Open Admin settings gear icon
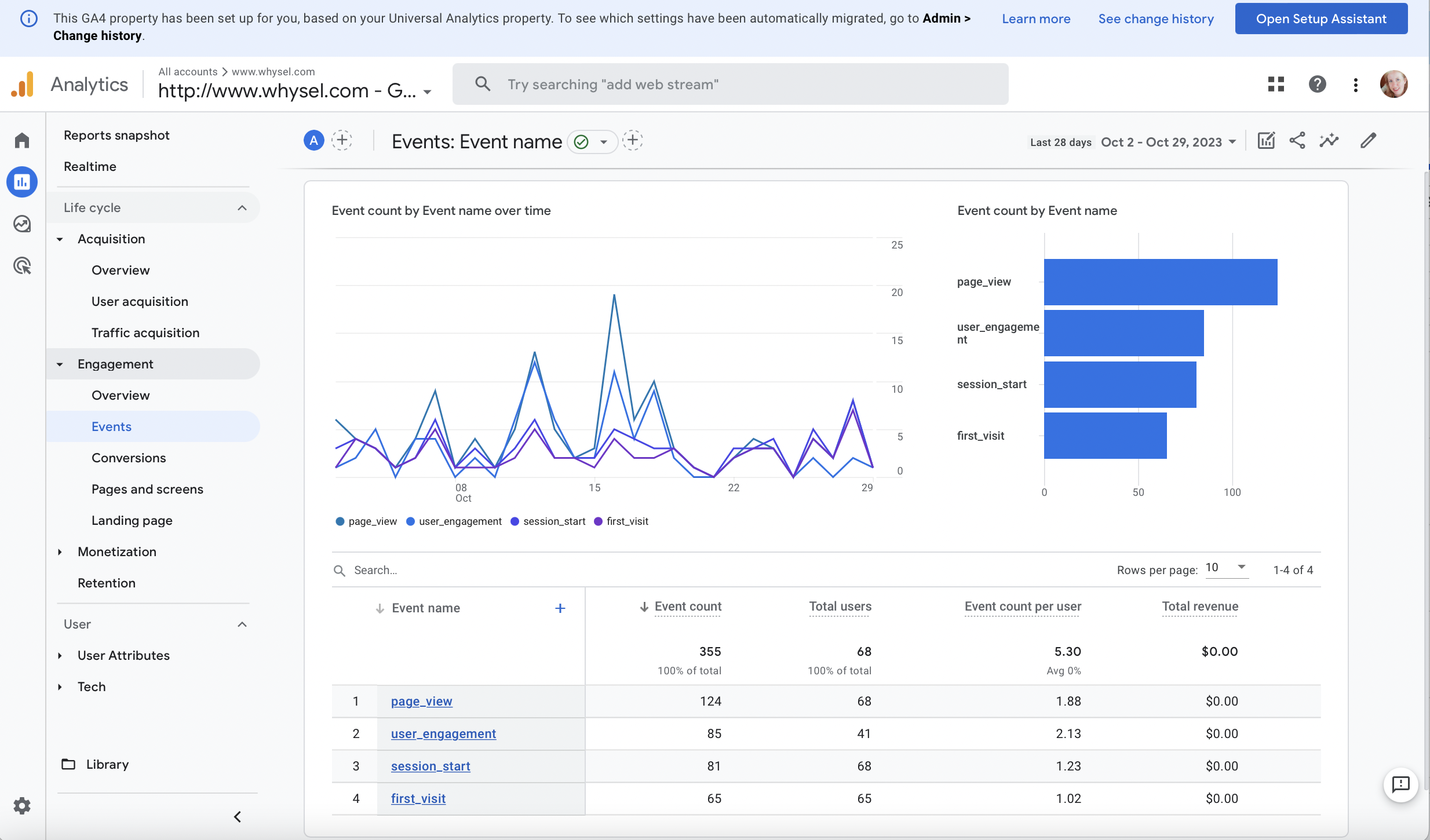This screenshot has height=840, width=1430. pyautogui.click(x=22, y=805)
